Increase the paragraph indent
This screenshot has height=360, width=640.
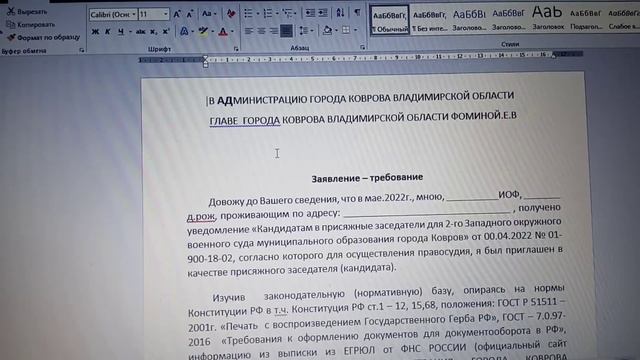(x=323, y=13)
